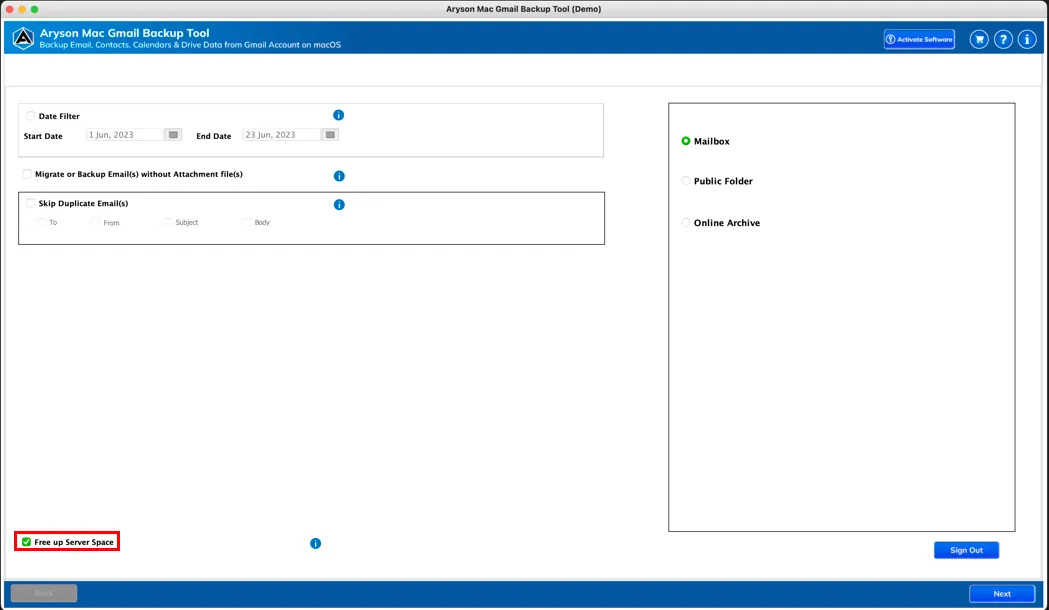Image resolution: width=1049 pixels, height=610 pixels.
Task: Click the green zoom window button
Action: [x=34, y=9]
